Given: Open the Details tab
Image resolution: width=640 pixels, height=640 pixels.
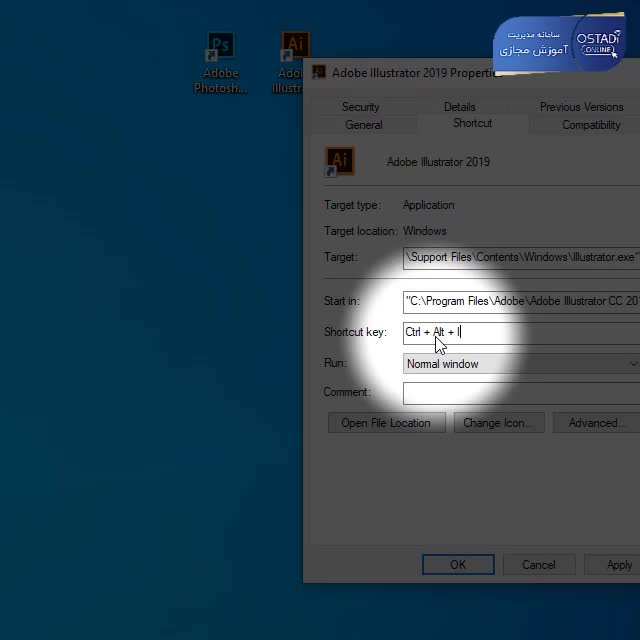Looking at the screenshot, I should pos(459,107).
